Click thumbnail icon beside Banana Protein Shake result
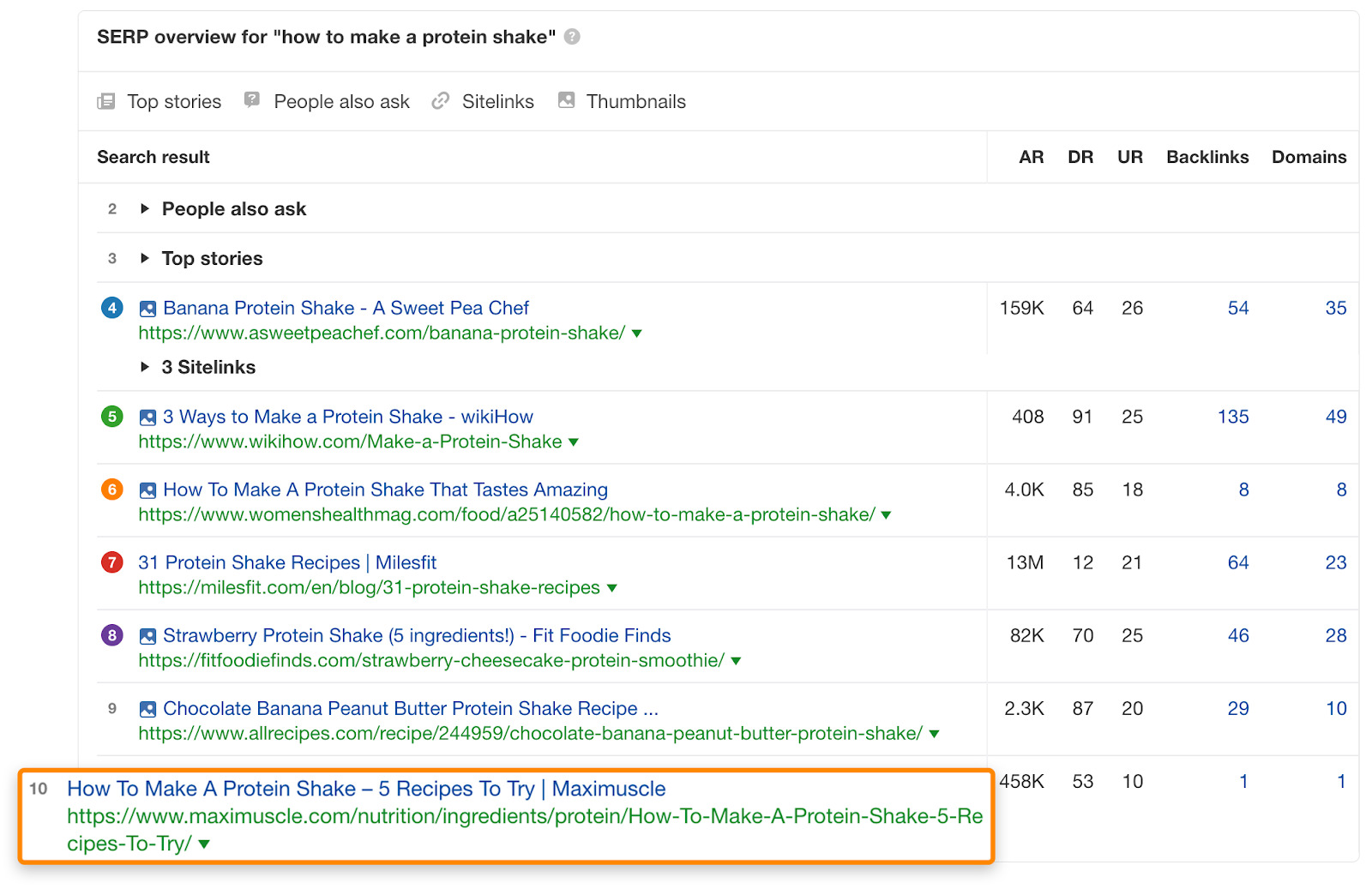The width and height of the screenshot is (1372, 889). (x=147, y=309)
